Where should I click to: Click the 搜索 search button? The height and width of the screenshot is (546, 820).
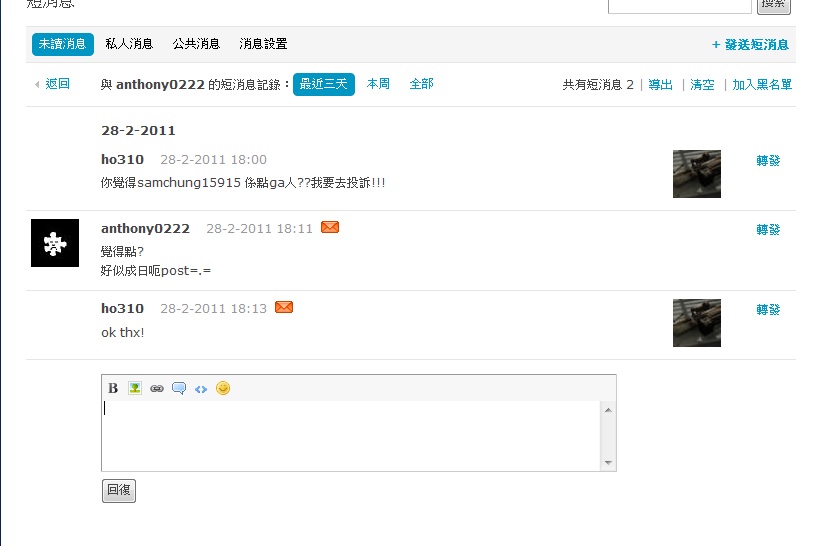[x=774, y=4]
